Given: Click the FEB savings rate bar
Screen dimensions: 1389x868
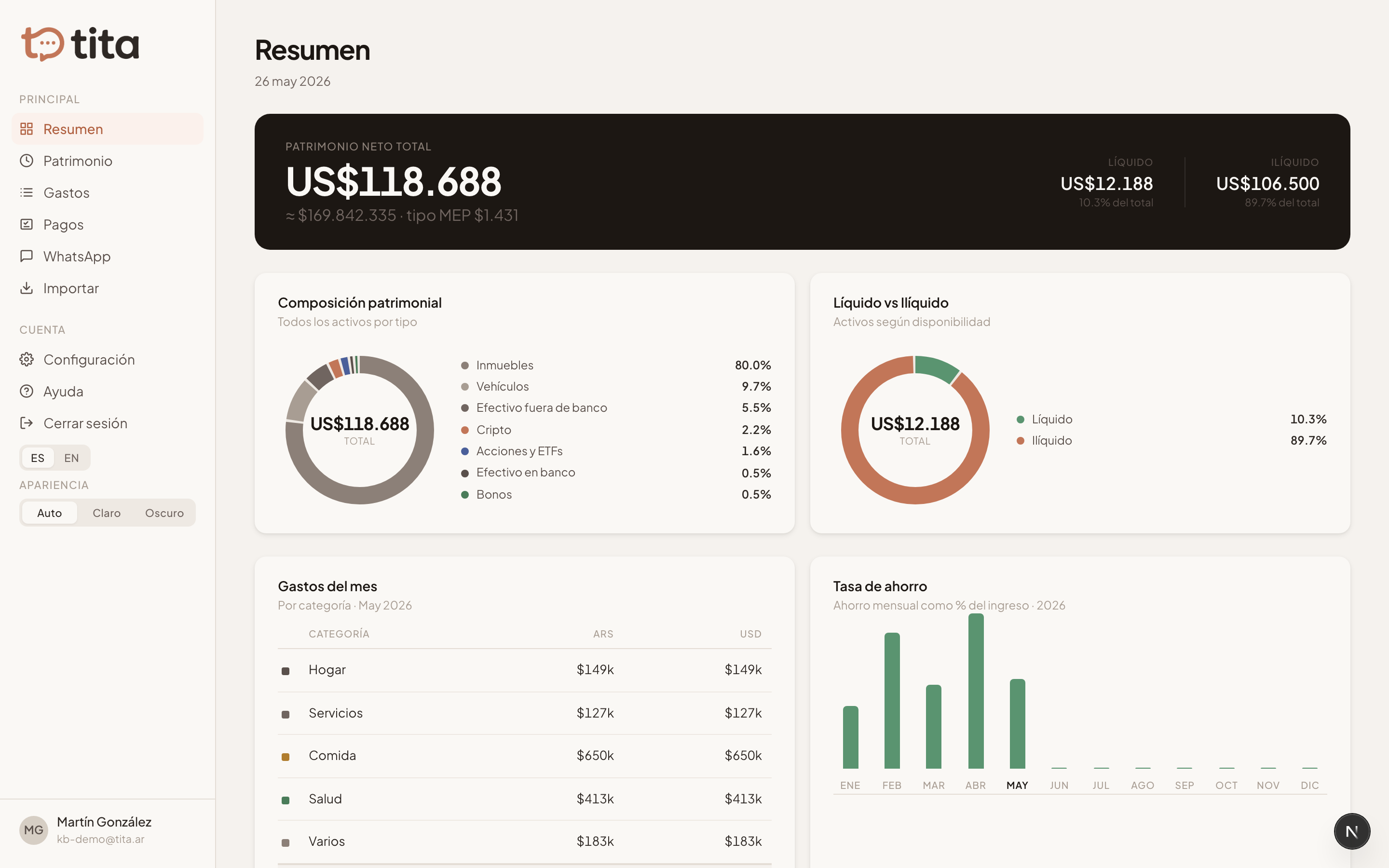Looking at the screenshot, I should click(892, 701).
